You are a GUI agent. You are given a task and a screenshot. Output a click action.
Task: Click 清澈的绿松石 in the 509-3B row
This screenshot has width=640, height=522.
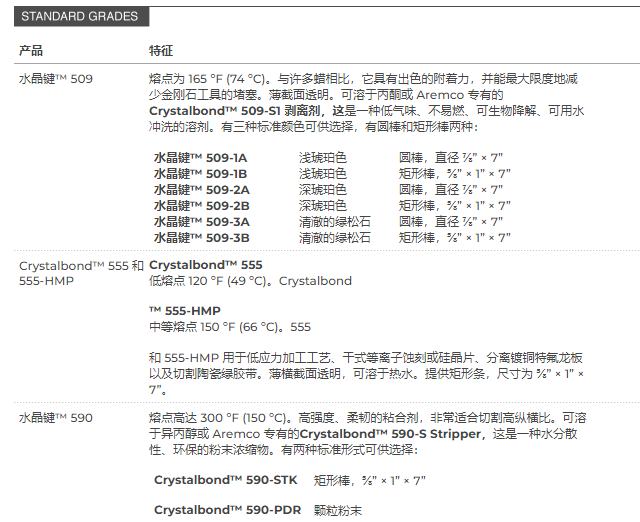pyautogui.click(x=335, y=238)
